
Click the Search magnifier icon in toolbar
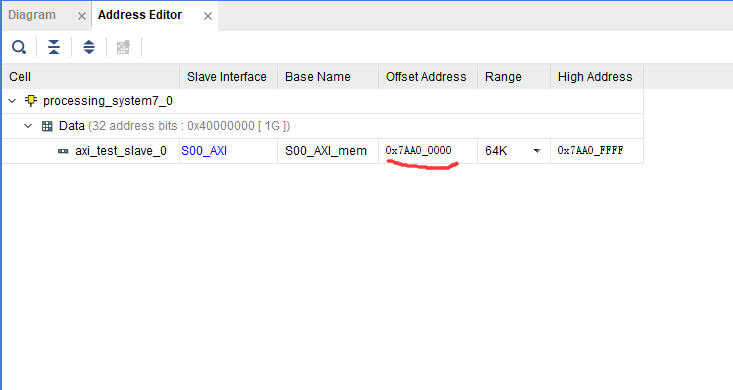point(19,47)
